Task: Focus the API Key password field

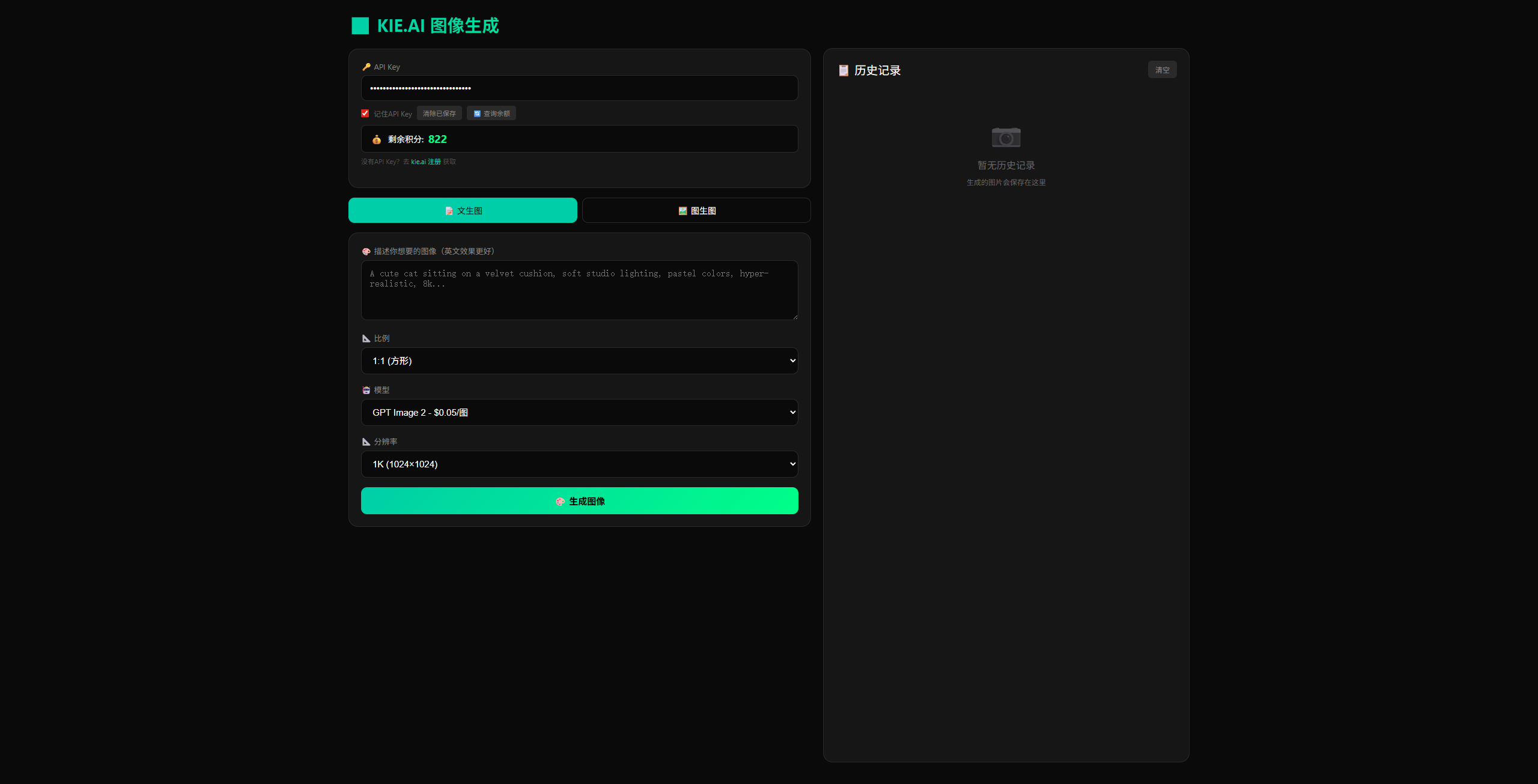Action: pyautogui.click(x=580, y=88)
